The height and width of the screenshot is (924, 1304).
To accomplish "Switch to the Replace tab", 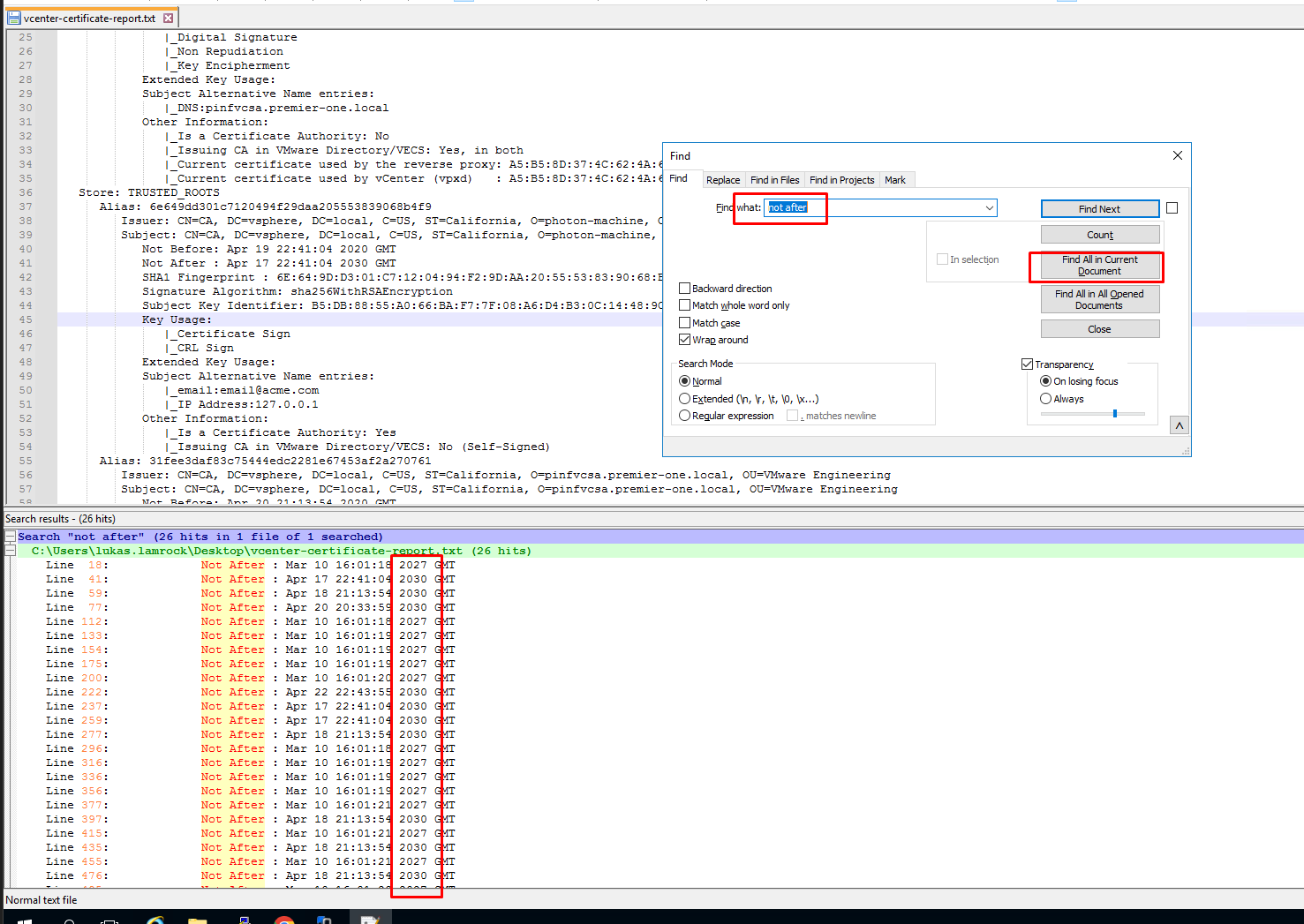I will point(723,180).
